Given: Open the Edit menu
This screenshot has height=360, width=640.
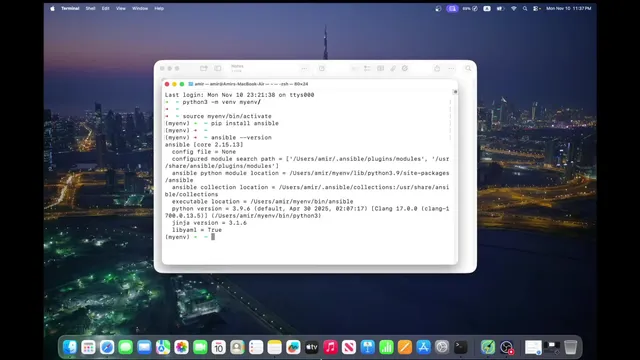Looking at the screenshot, I should tap(105, 8).
